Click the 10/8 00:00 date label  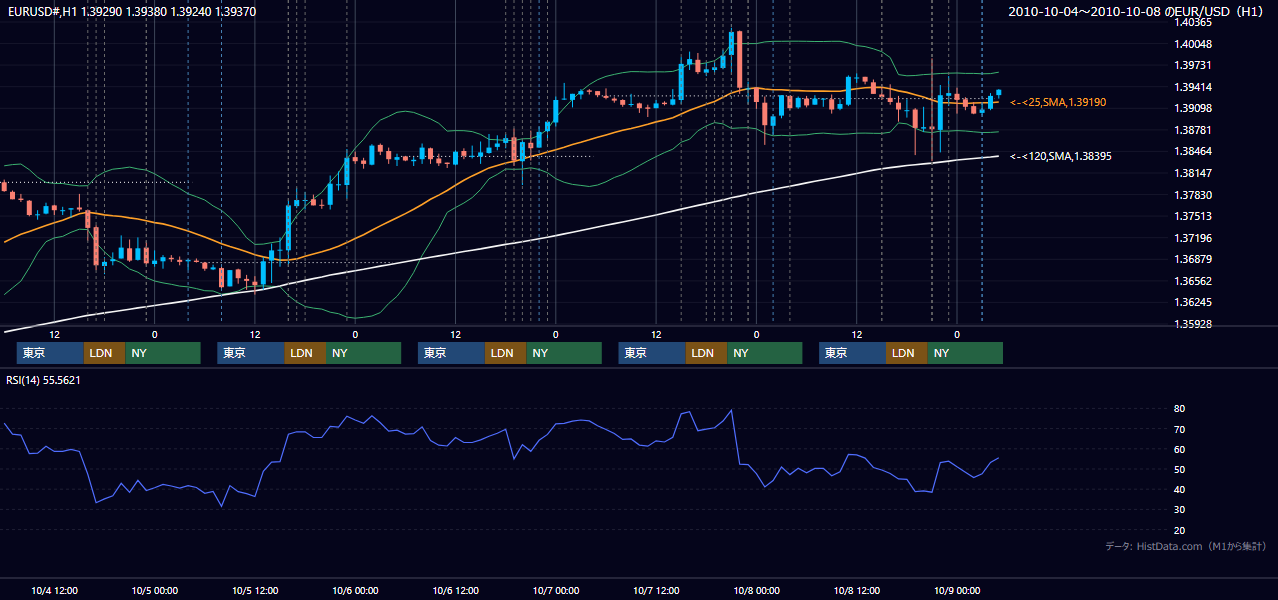tap(756, 590)
